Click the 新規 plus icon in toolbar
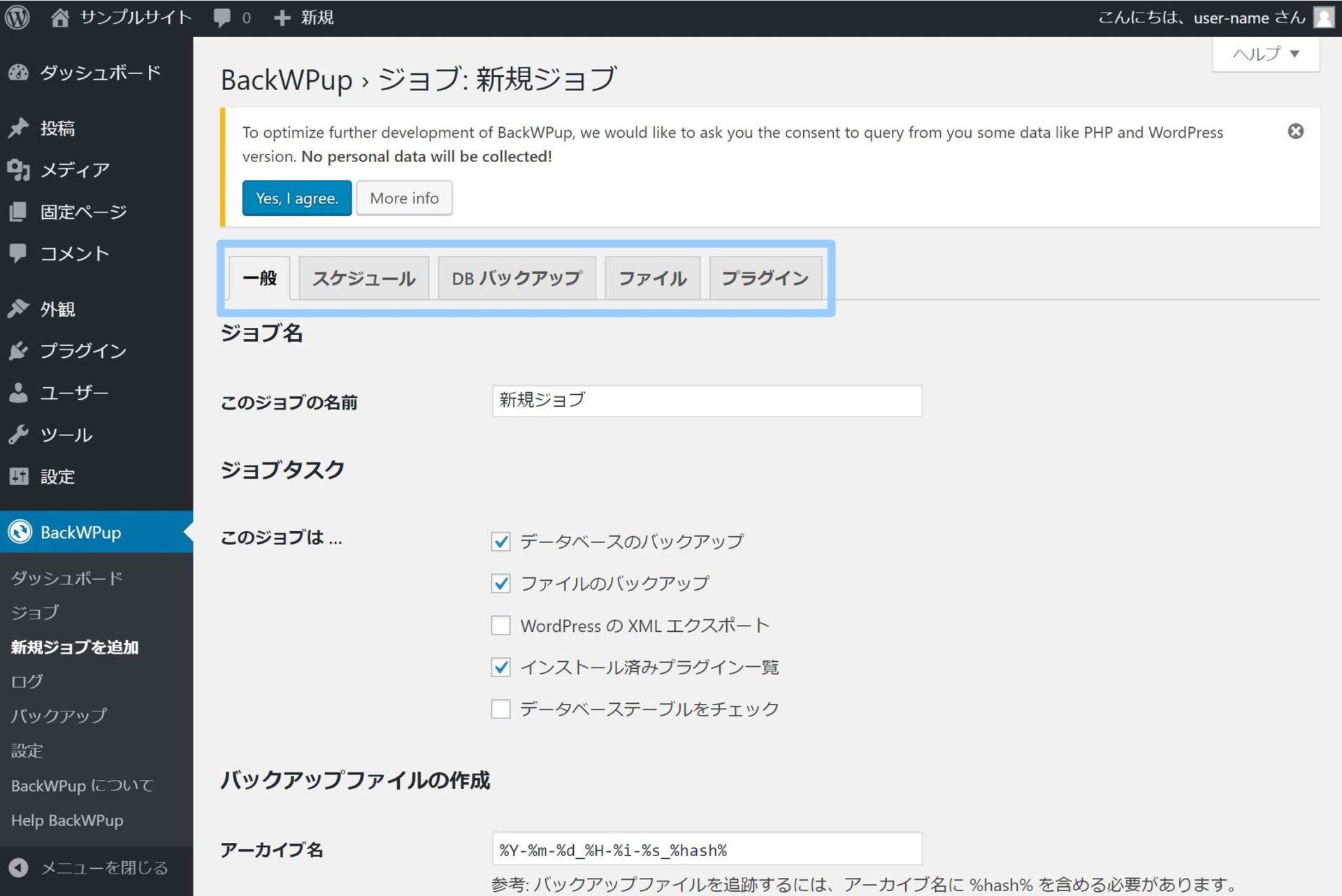Screen dimensions: 1342x896 tap(282, 17)
